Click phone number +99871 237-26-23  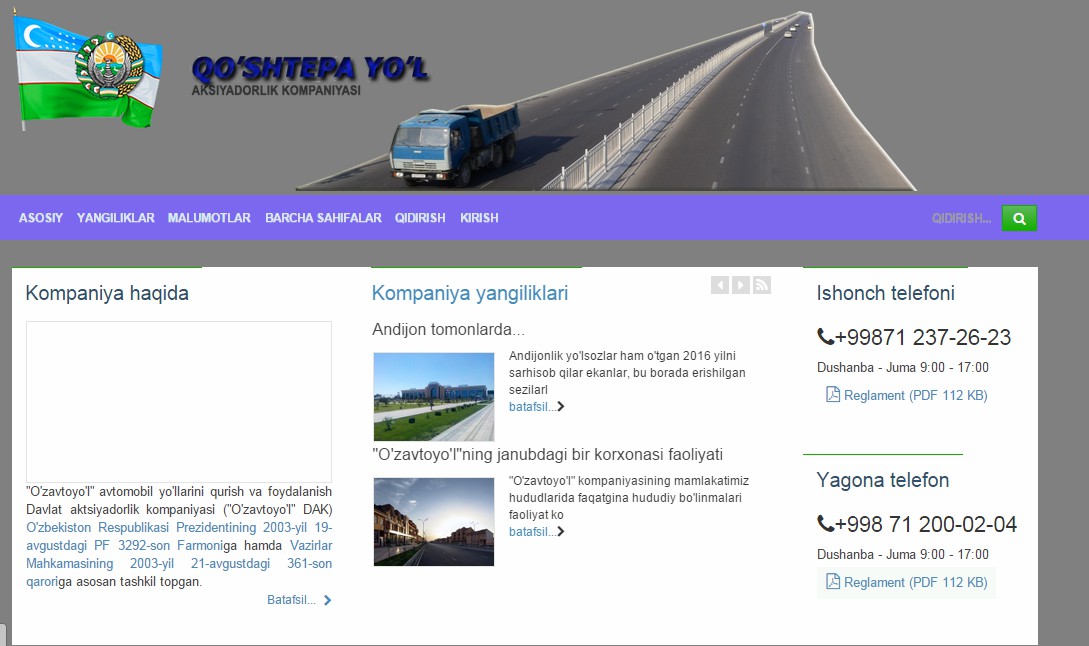pos(923,337)
